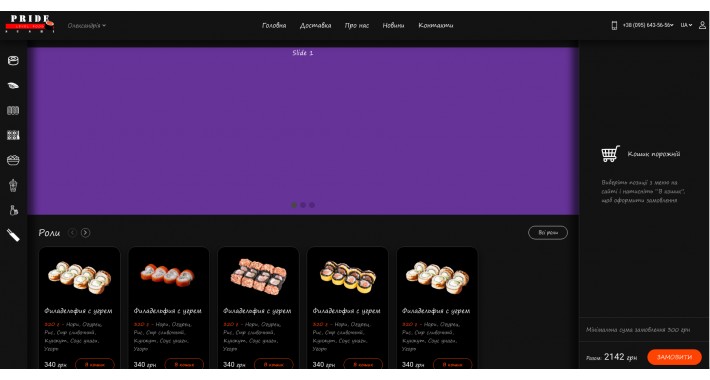Image resolution: width=710 pixels, height=380 pixels.
Task: Open Про нас in the top menu
Action: pyautogui.click(x=357, y=25)
